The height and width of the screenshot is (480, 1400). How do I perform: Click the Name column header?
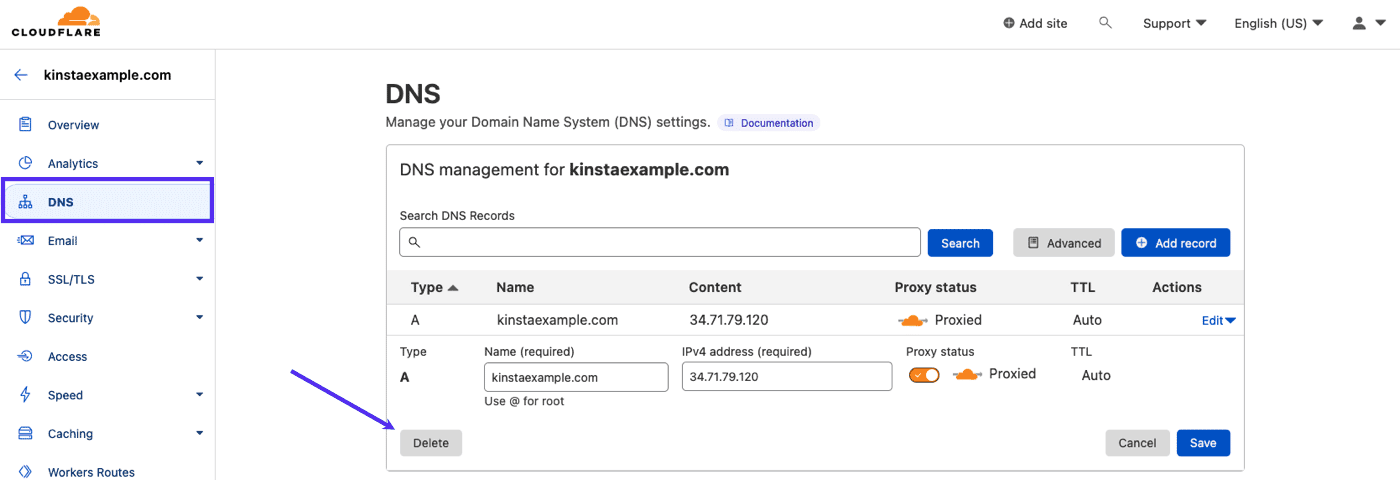515,287
